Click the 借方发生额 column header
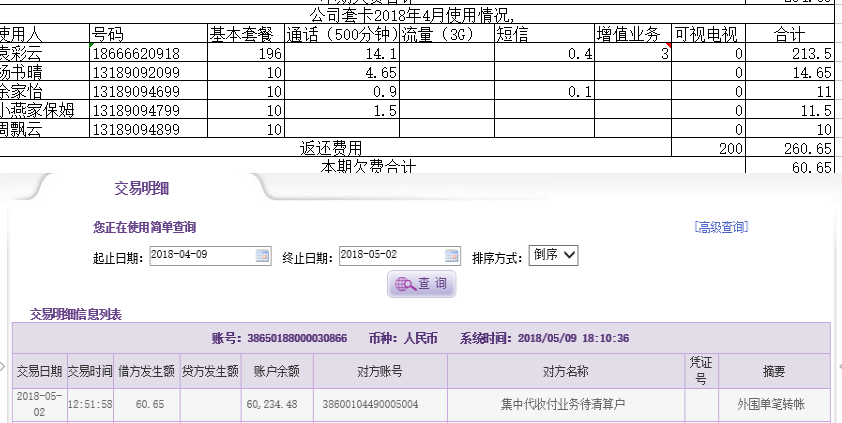Screen dimensions: 842x423 148,371
